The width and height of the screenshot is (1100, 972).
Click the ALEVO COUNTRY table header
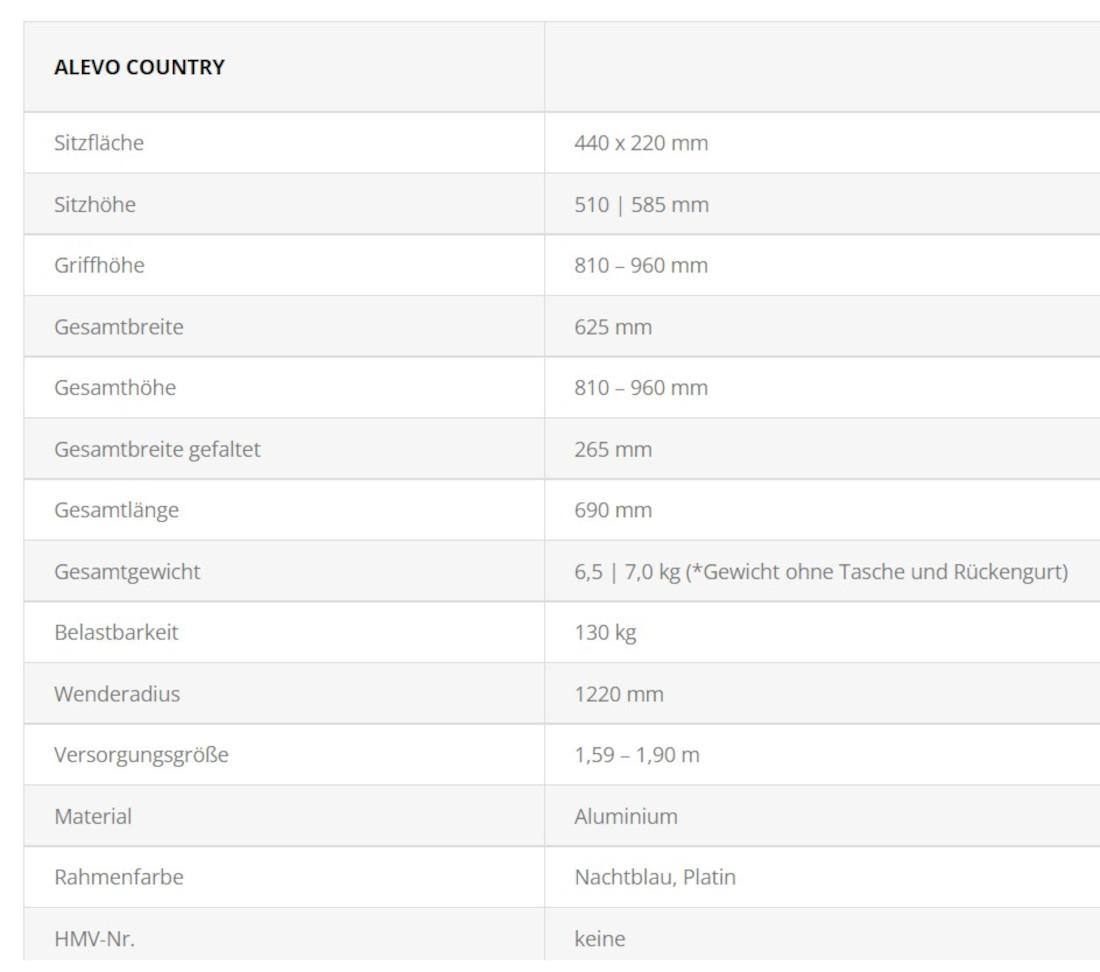click(139, 68)
